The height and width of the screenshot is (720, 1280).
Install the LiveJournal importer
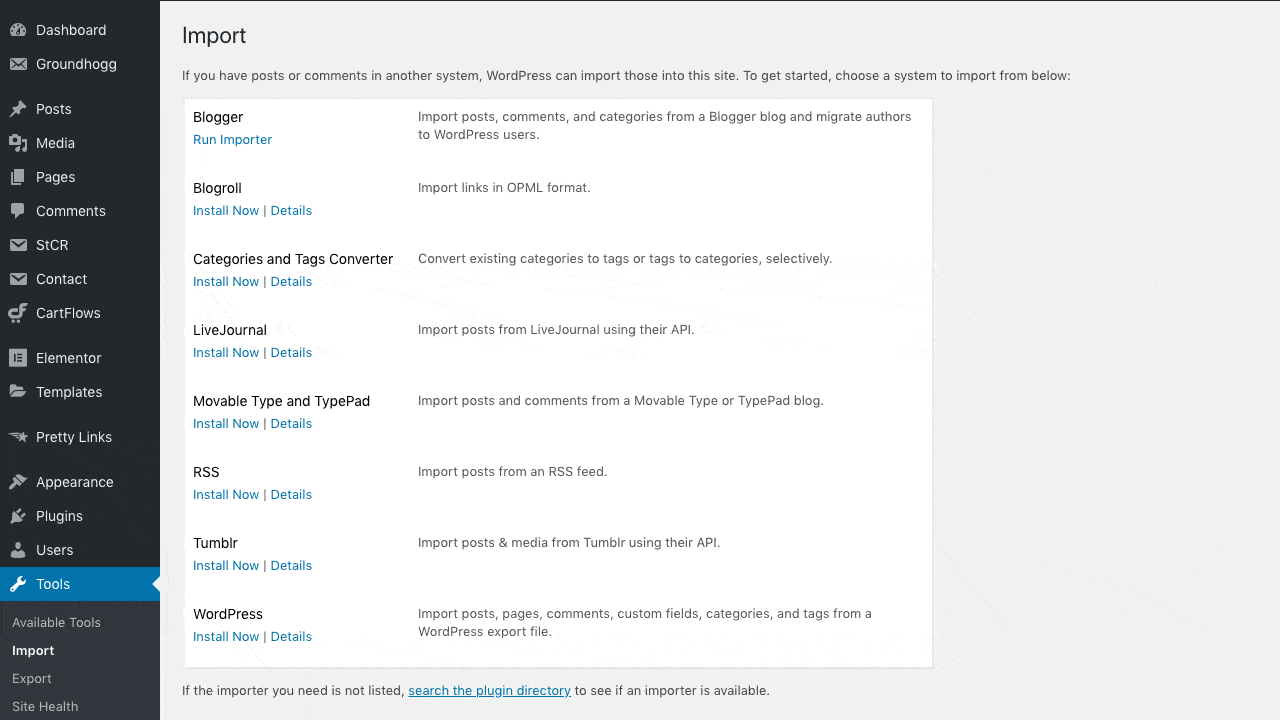coord(226,352)
